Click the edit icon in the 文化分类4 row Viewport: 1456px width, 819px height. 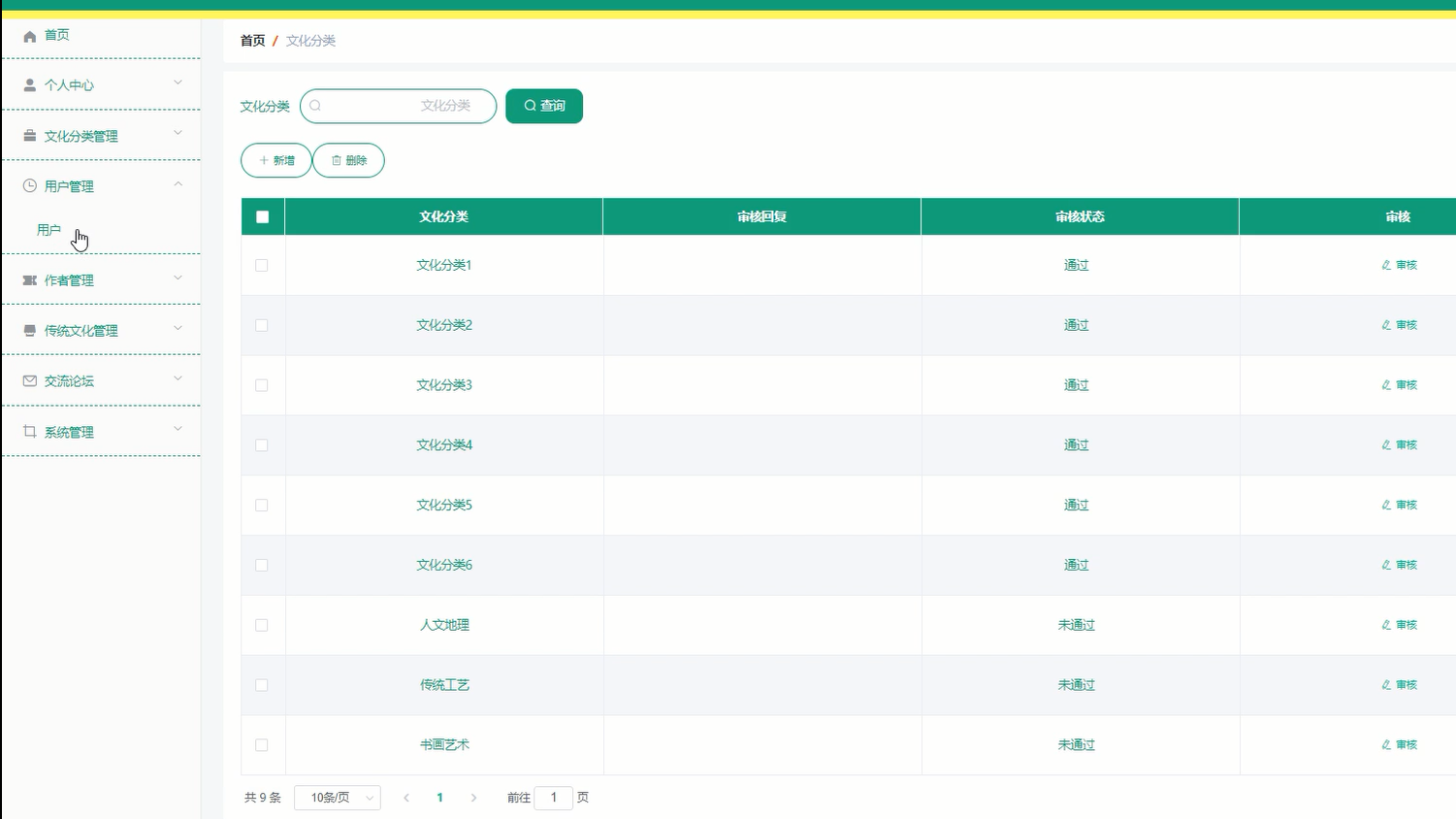coord(1386,445)
